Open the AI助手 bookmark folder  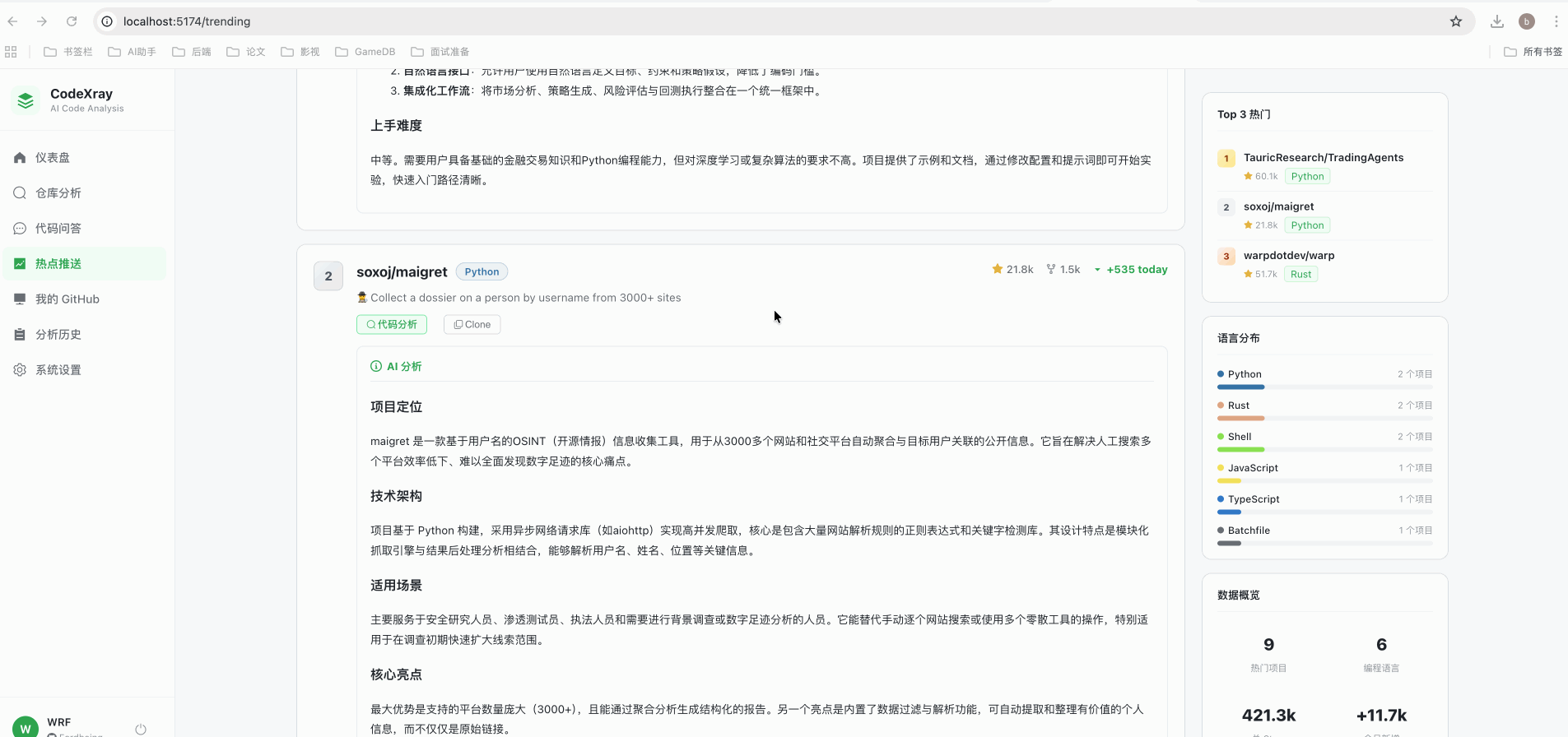pyautogui.click(x=132, y=52)
